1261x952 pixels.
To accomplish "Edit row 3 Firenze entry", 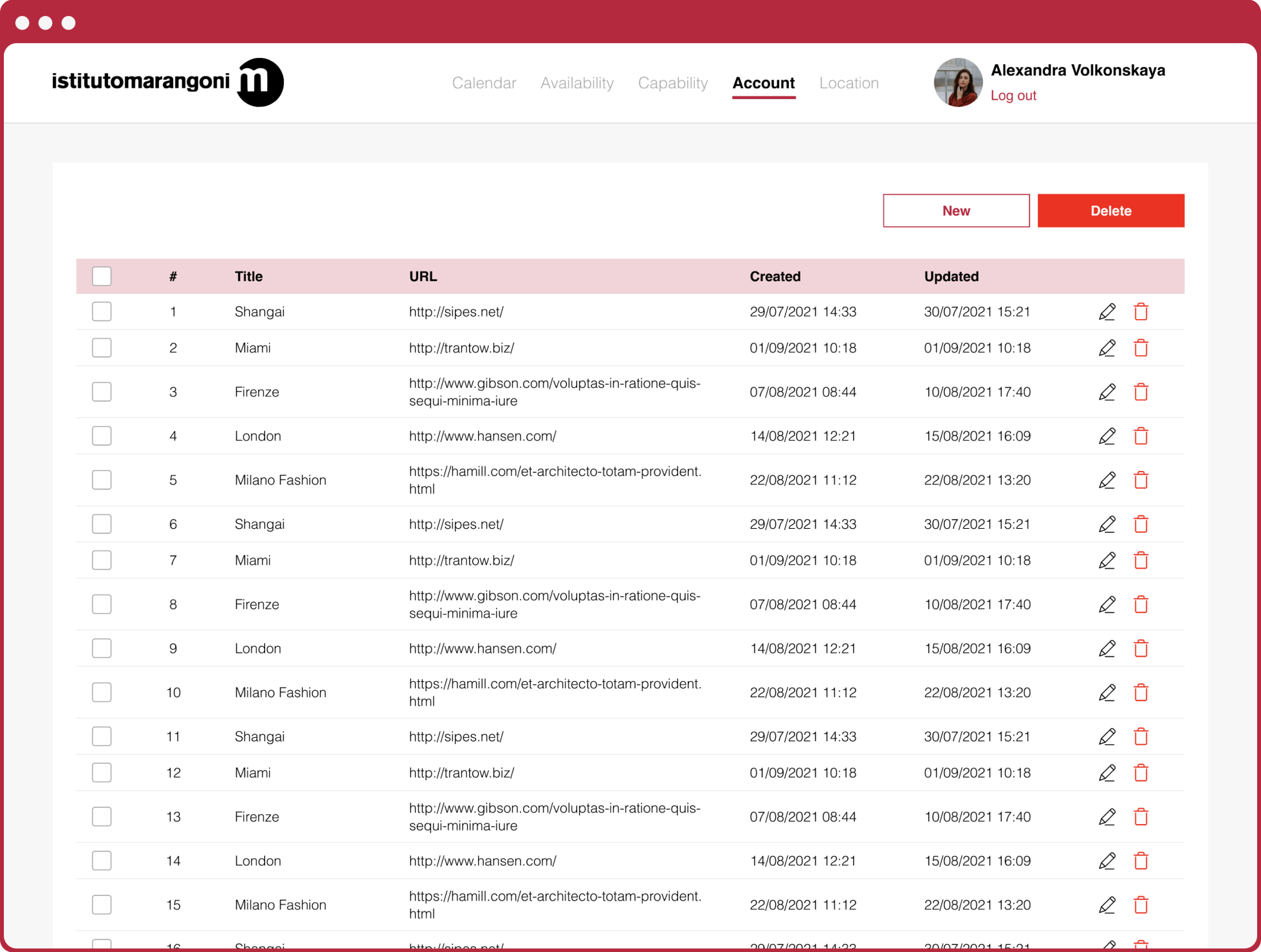I will pos(1107,392).
